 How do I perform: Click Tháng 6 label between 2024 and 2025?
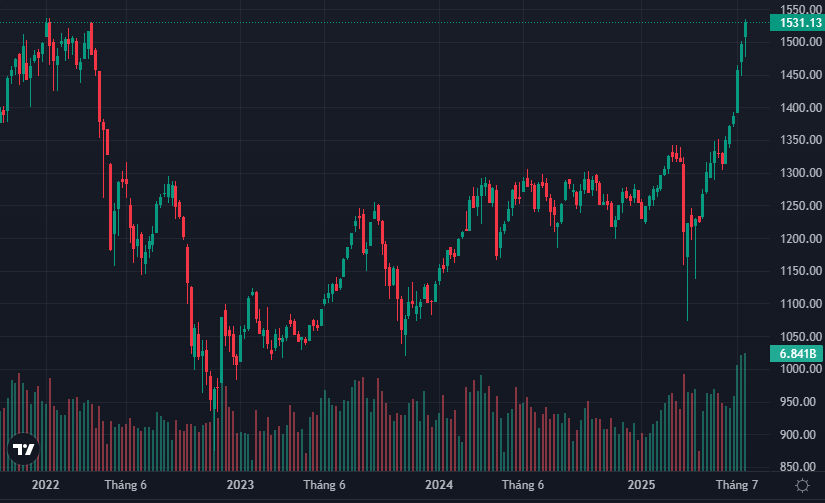pos(523,485)
